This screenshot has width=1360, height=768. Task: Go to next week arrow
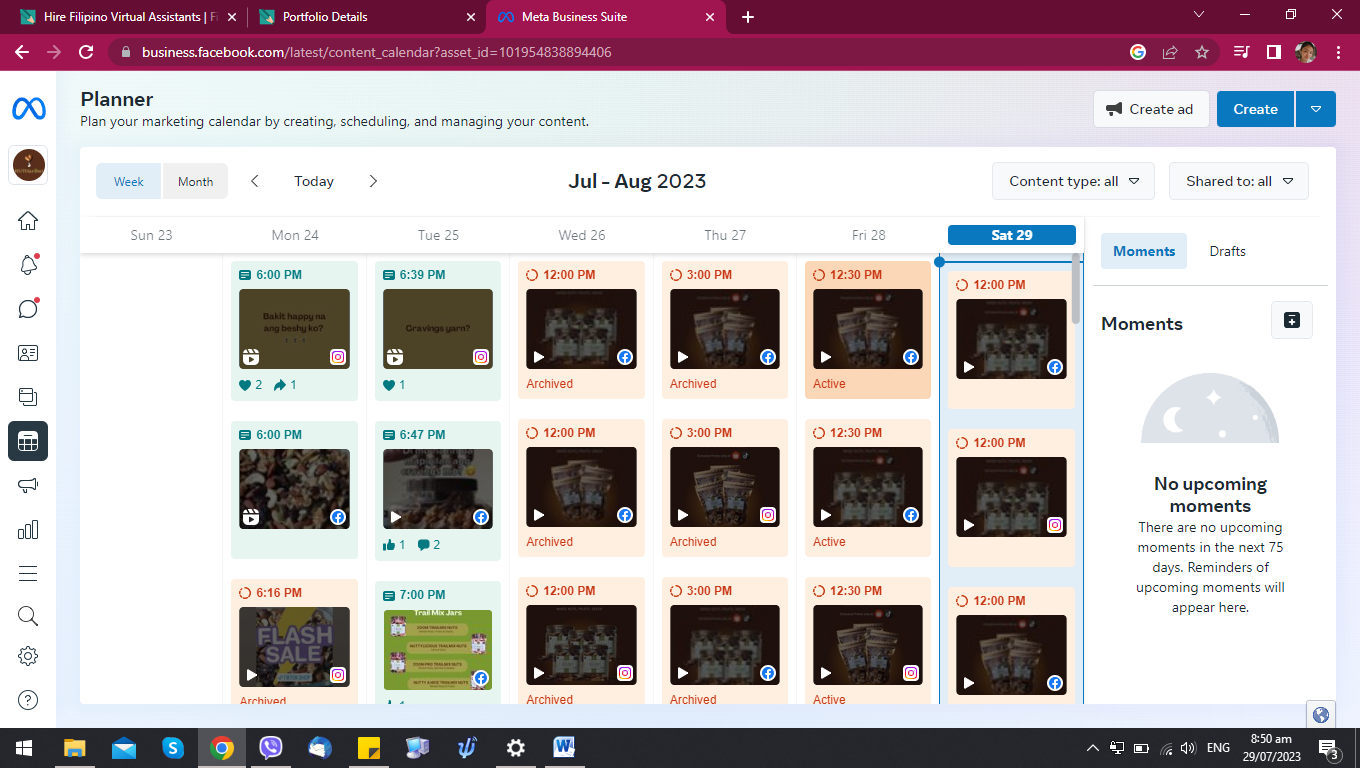coord(373,181)
